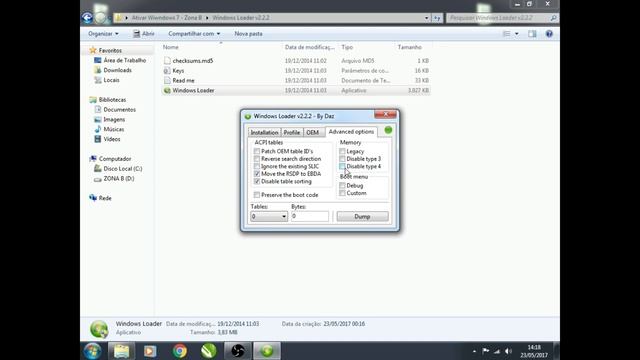The width and height of the screenshot is (640, 360).
Task: Open Bibliotecas in the sidebar
Action: point(112,100)
